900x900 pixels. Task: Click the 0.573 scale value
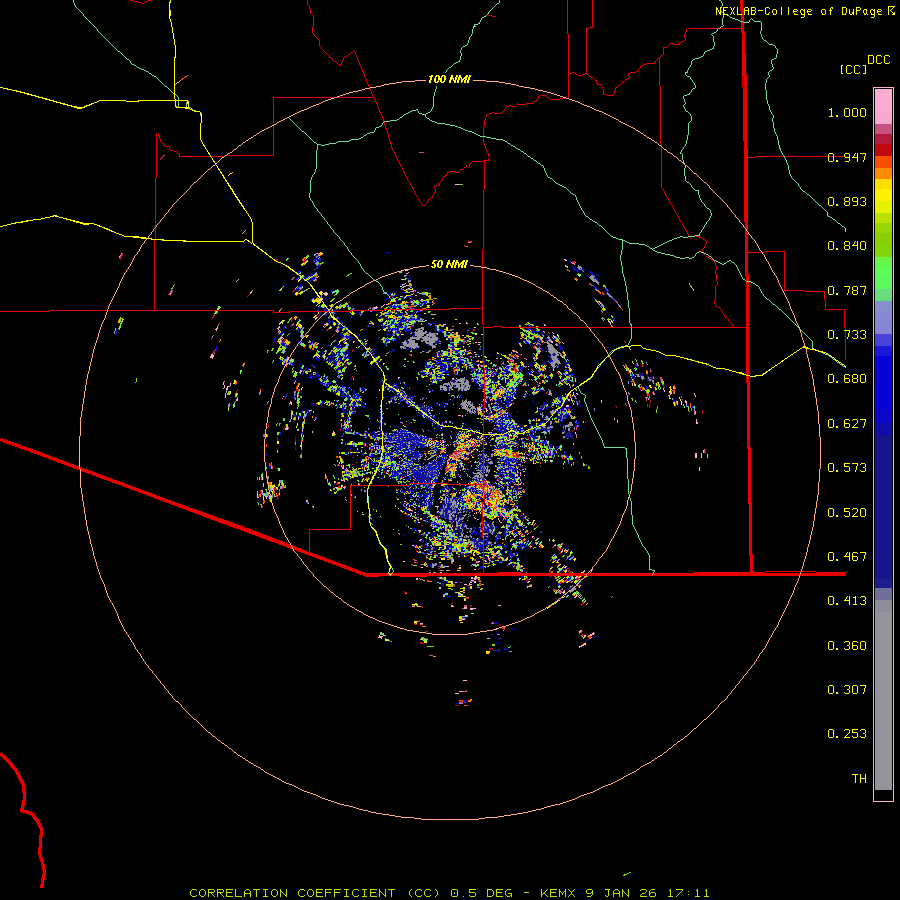[x=847, y=468]
